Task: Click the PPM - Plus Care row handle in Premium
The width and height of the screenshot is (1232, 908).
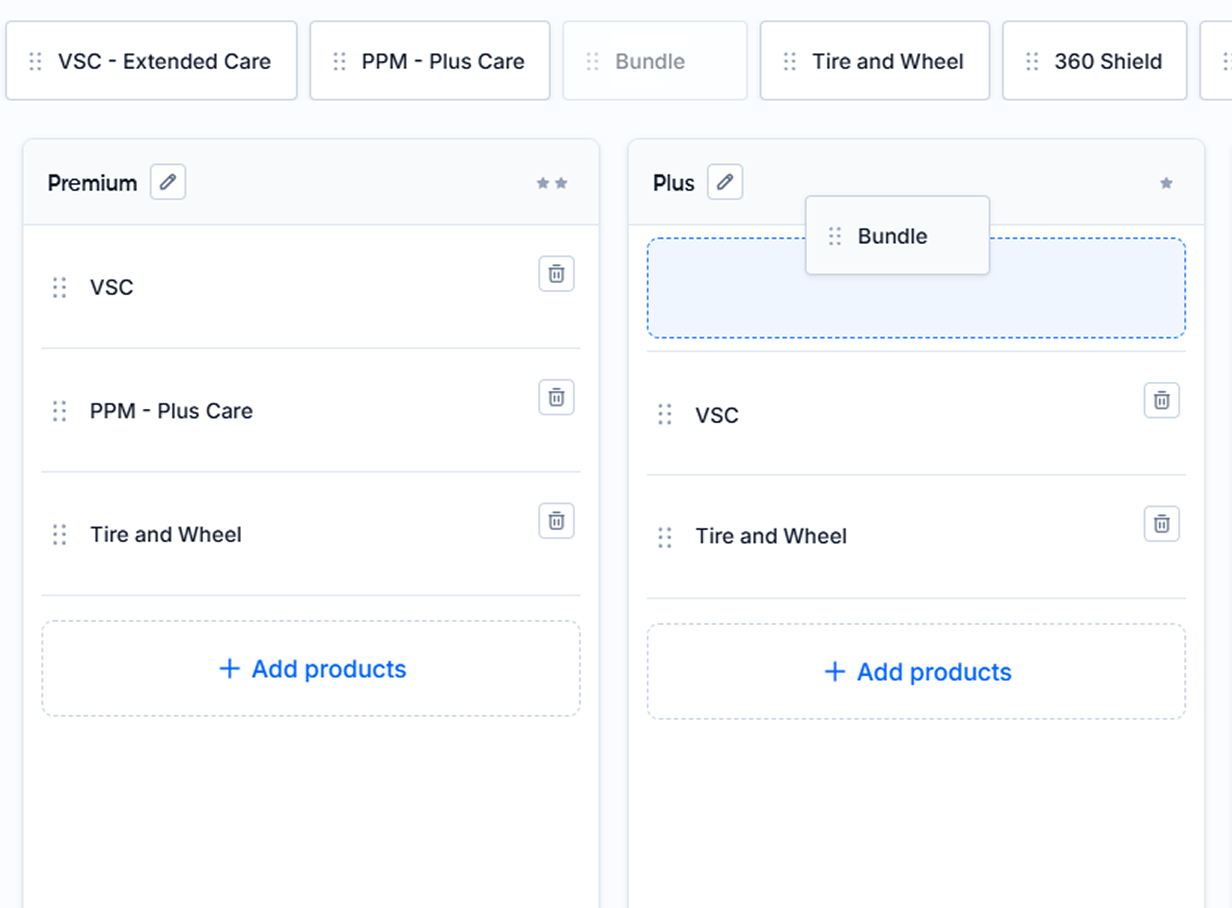Action: pyautogui.click(x=60, y=411)
